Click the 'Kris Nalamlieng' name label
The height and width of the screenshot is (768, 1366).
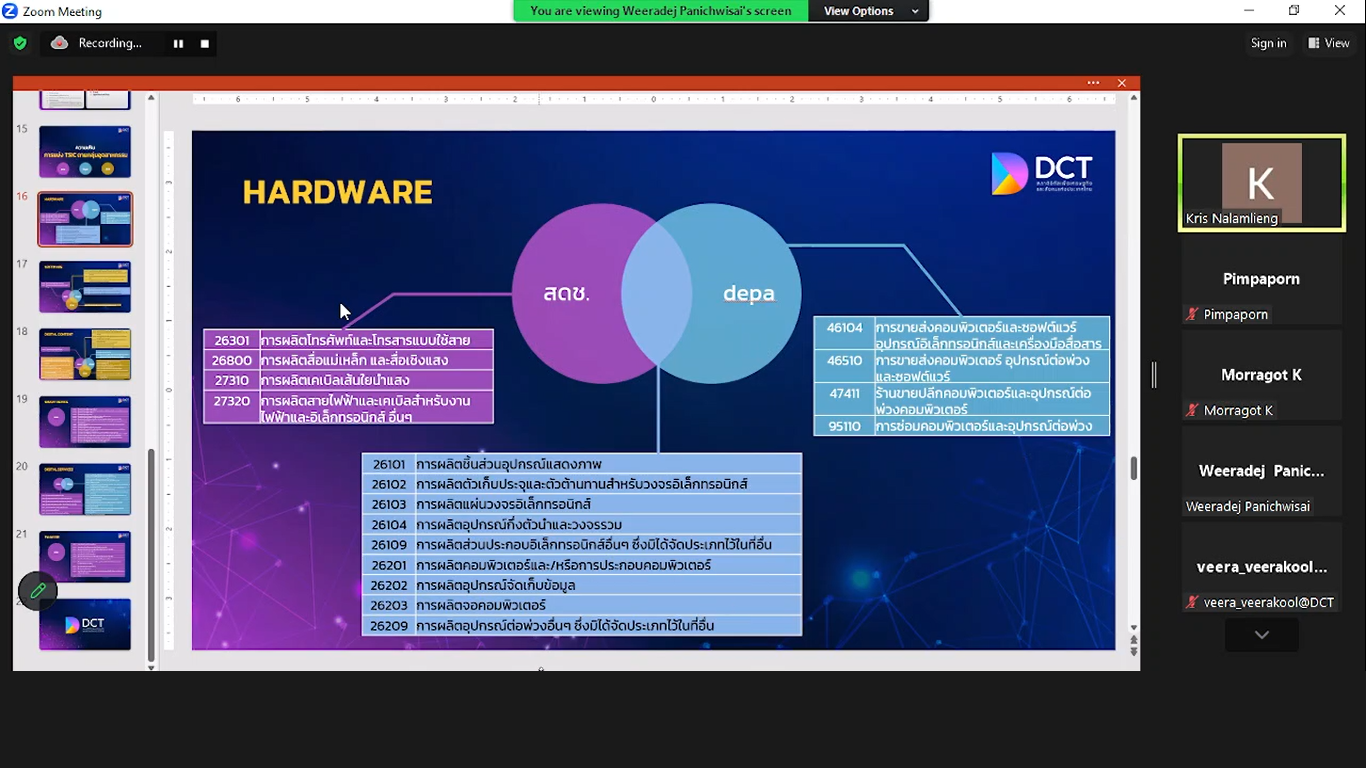tap(1232, 218)
